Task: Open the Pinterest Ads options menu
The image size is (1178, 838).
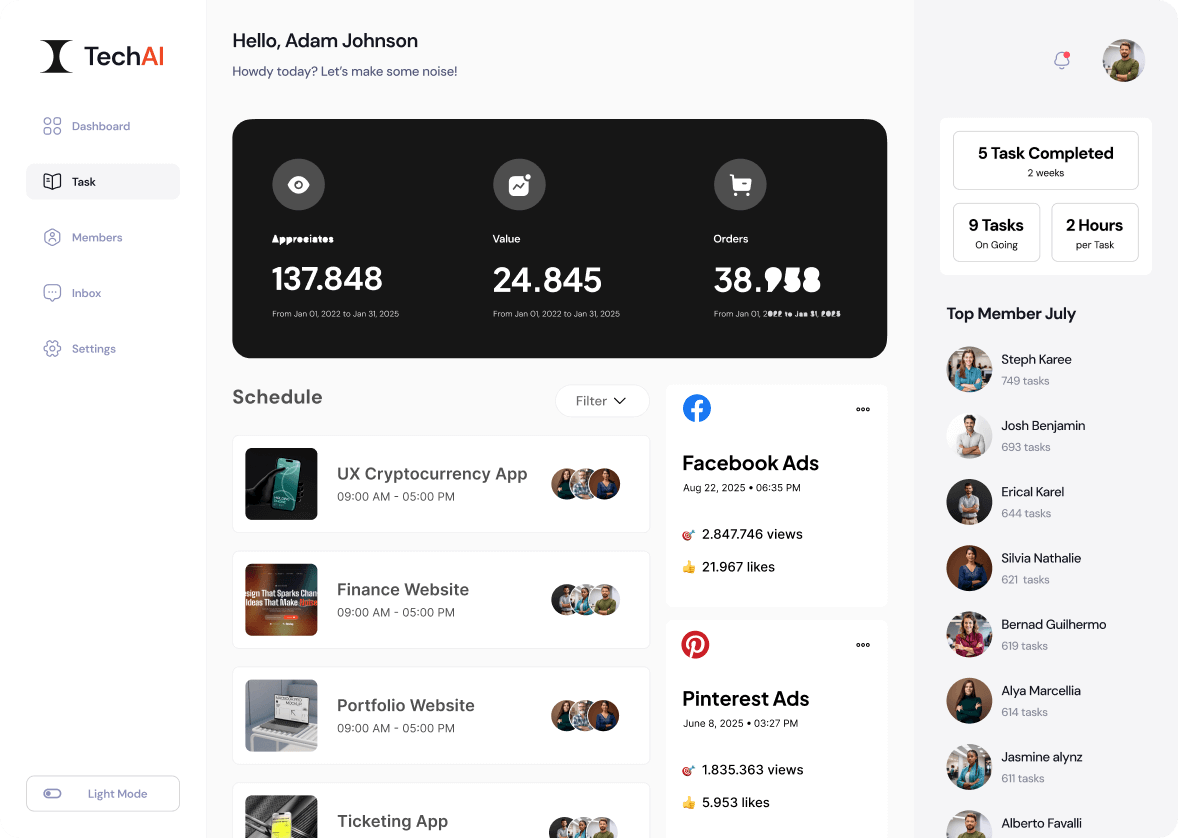Action: [863, 645]
